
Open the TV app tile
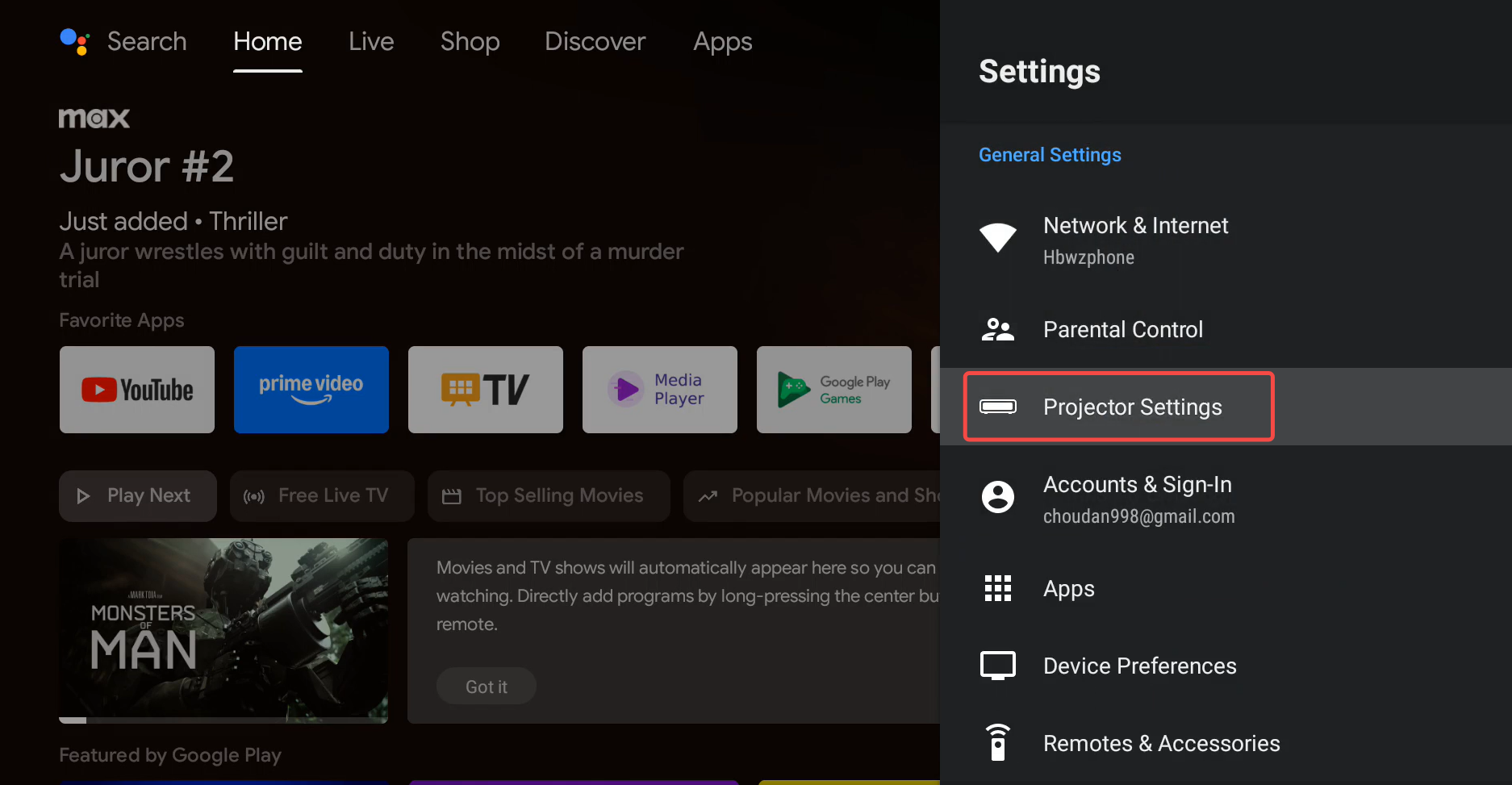(486, 390)
